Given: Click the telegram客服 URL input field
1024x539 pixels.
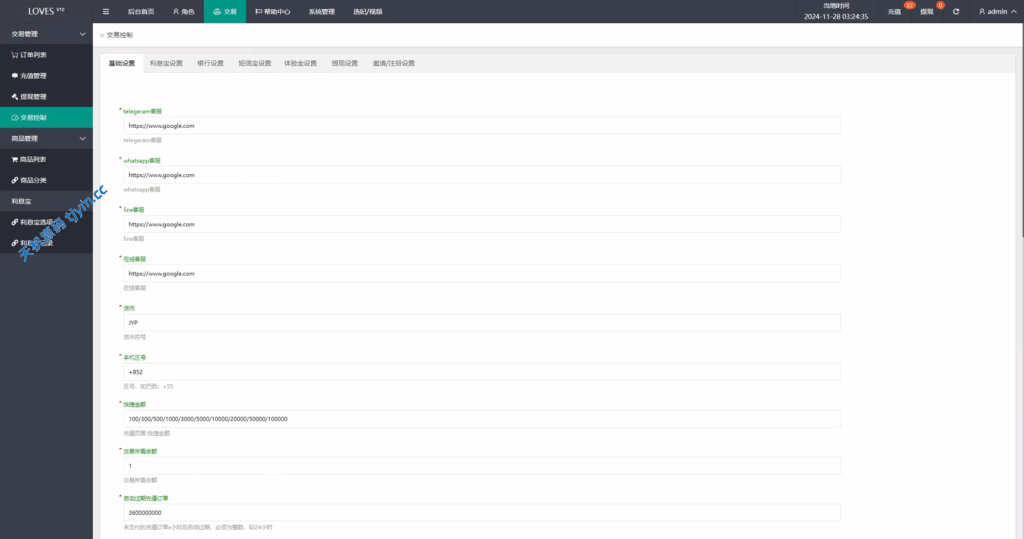Looking at the screenshot, I should pos(482,126).
